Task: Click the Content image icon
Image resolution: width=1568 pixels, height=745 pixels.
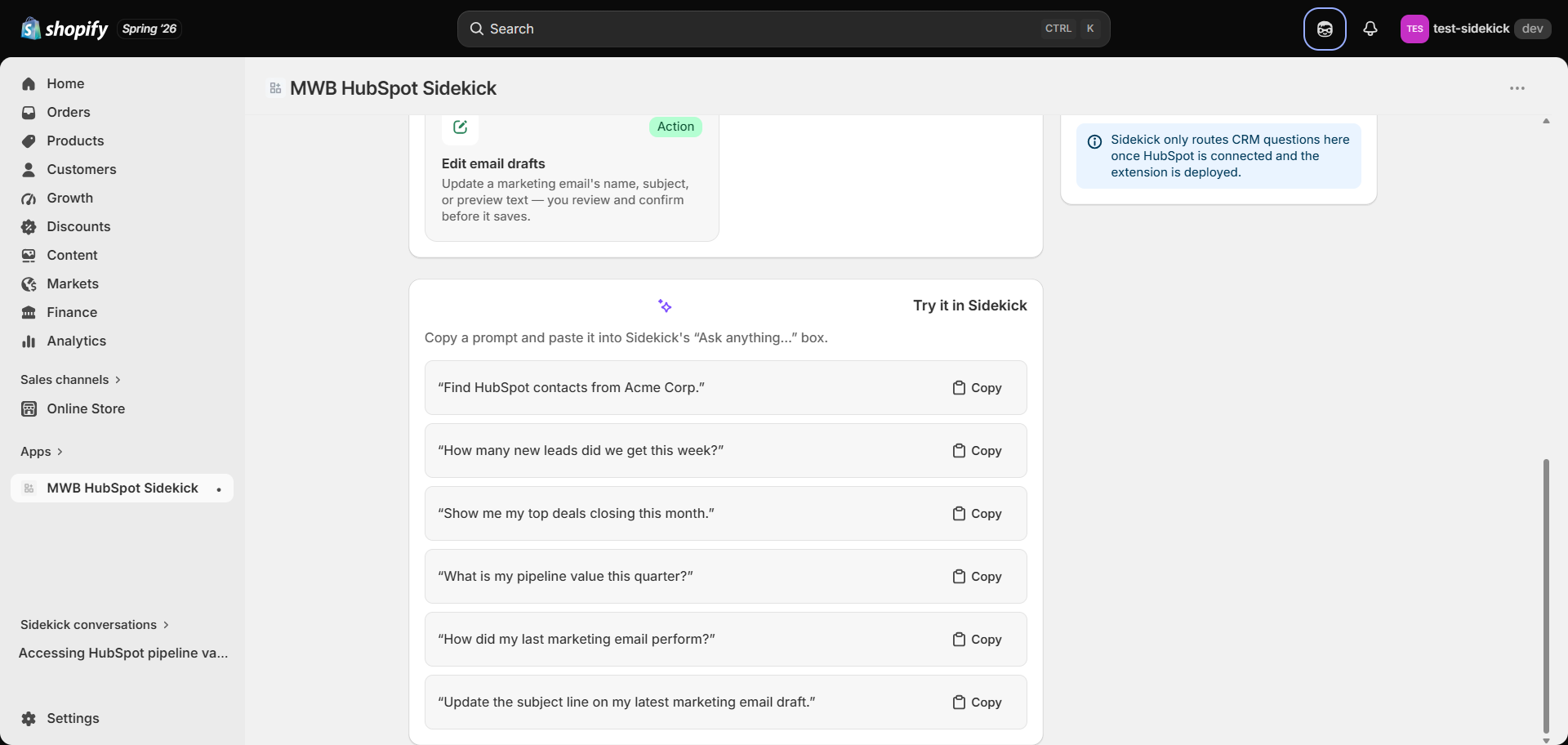Action: 29,255
